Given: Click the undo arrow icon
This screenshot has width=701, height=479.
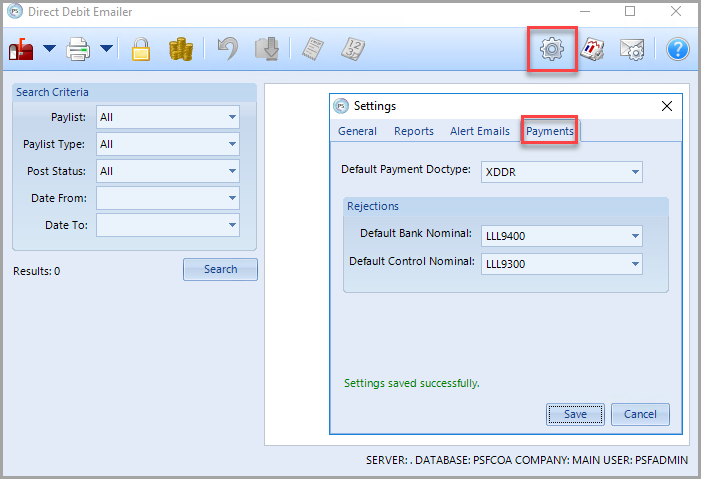Looking at the screenshot, I should [228, 49].
